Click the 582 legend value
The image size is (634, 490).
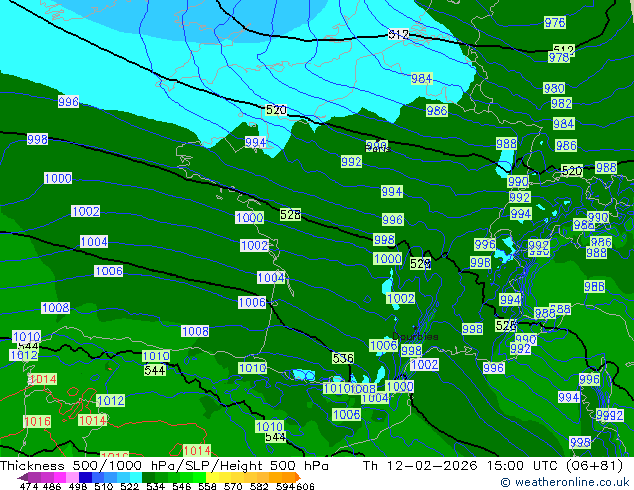tap(259, 486)
